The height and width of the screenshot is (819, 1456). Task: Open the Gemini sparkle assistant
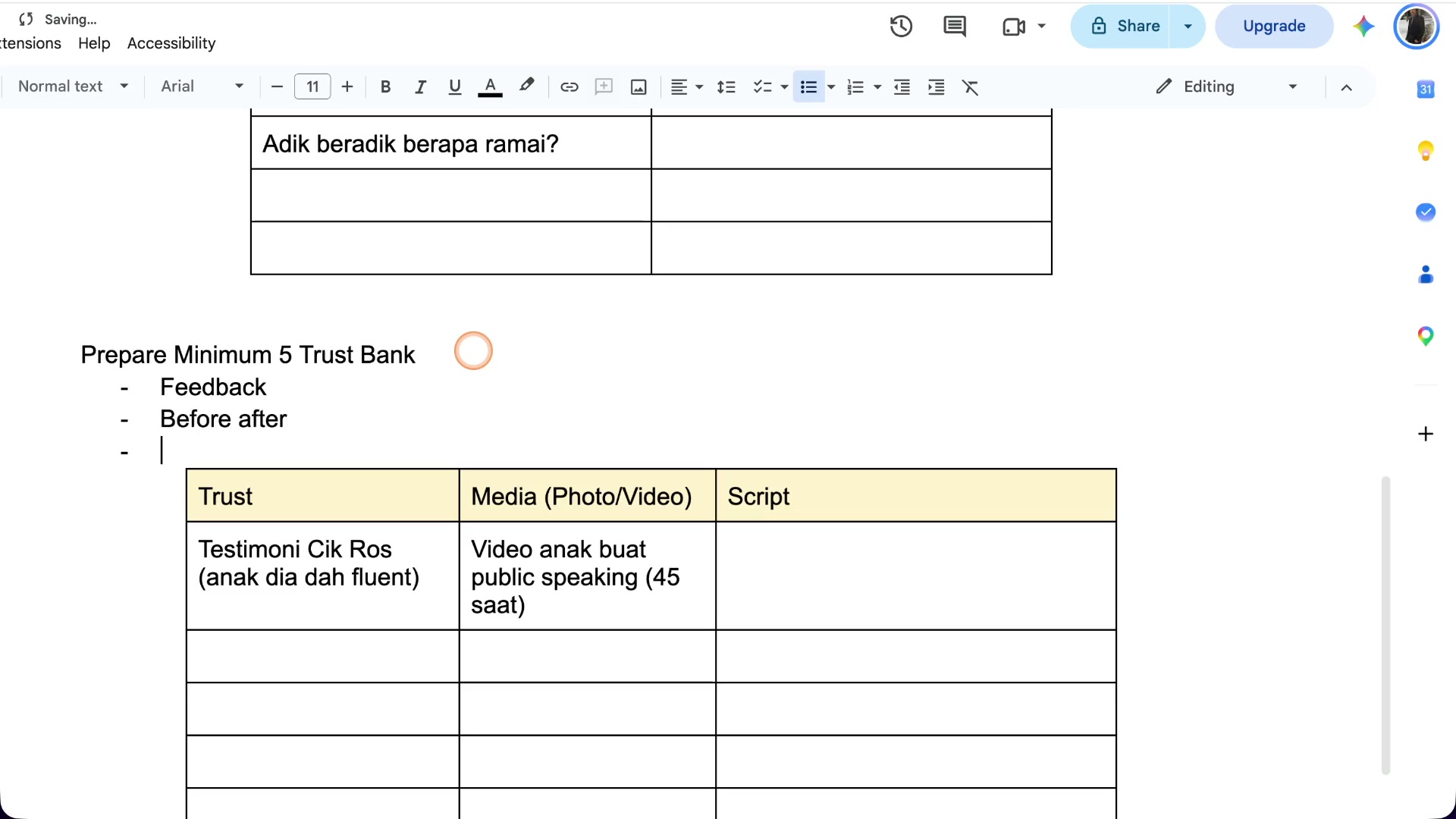pyautogui.click(x=1363, y=27)
